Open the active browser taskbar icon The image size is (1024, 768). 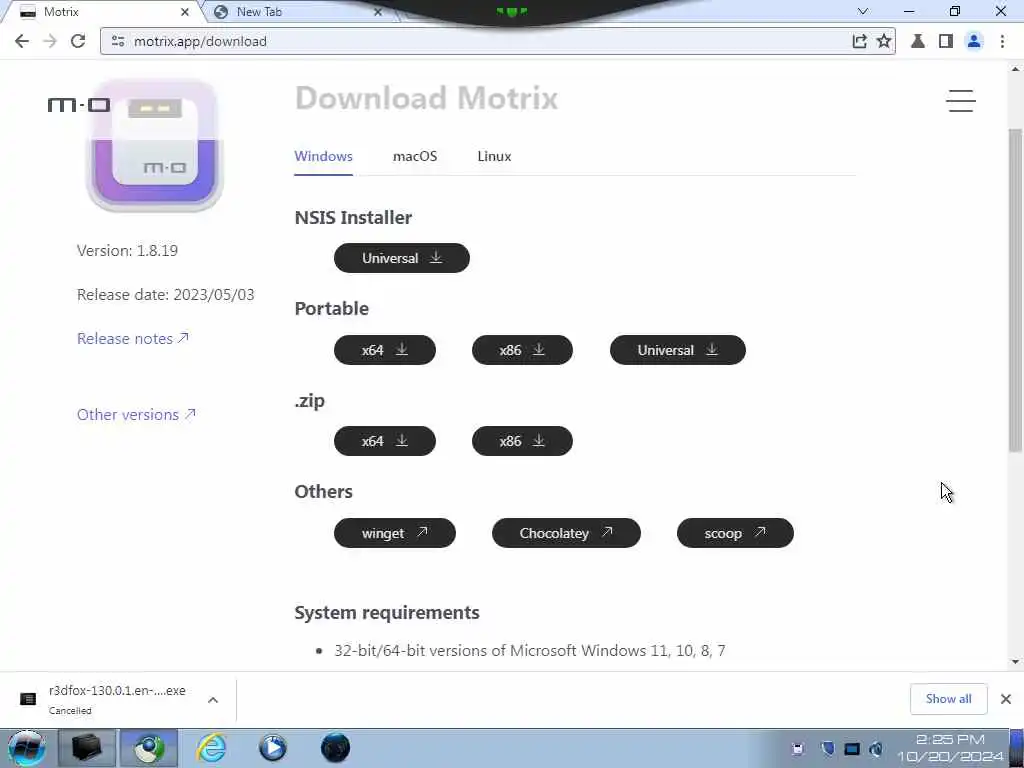pos(149,748)
